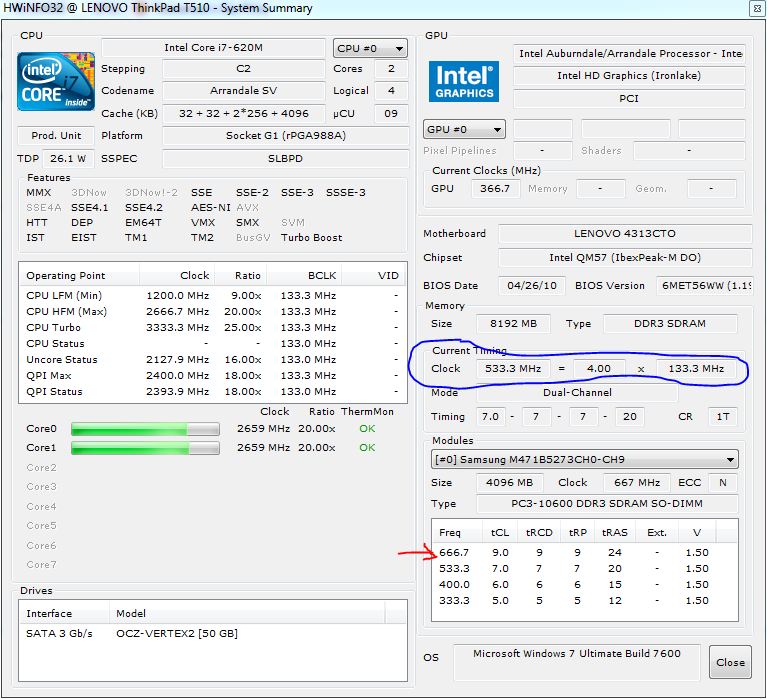Viewport: 767px width, 699px height.
Task: Close the System Summary window via title bar X
Action: [x=757, y=8]
